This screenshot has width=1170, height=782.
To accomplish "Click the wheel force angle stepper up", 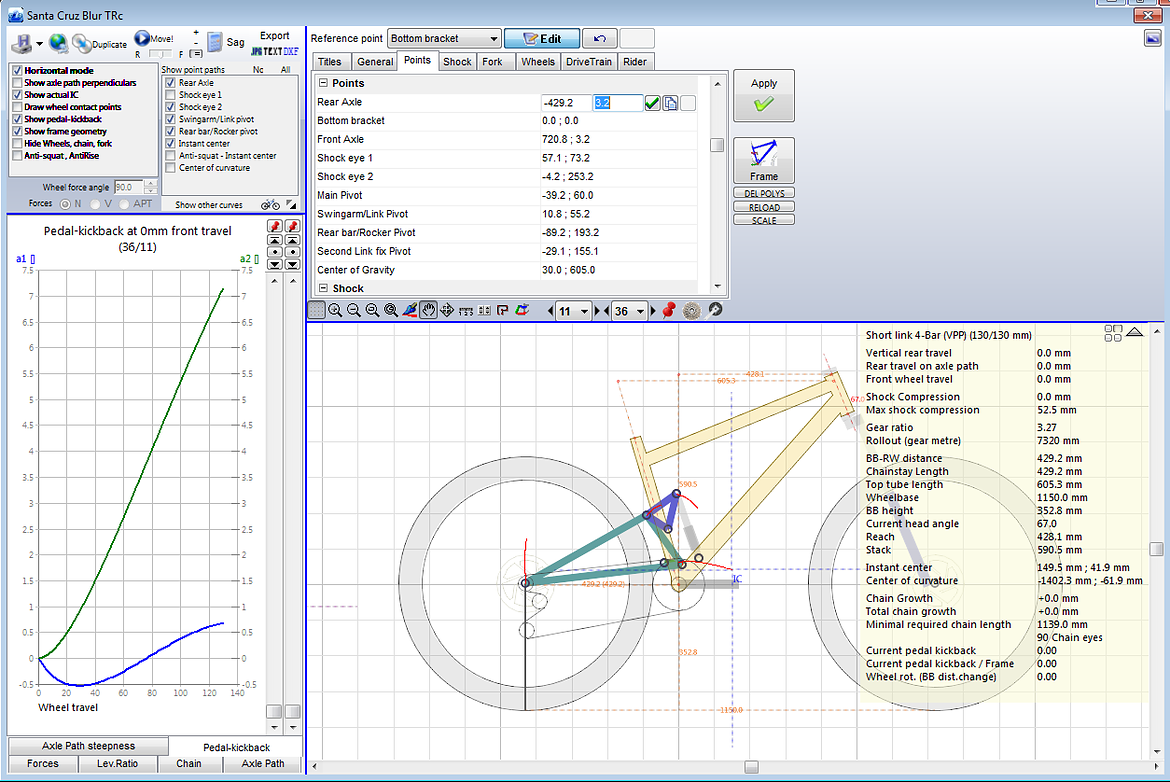I will 150,184.
